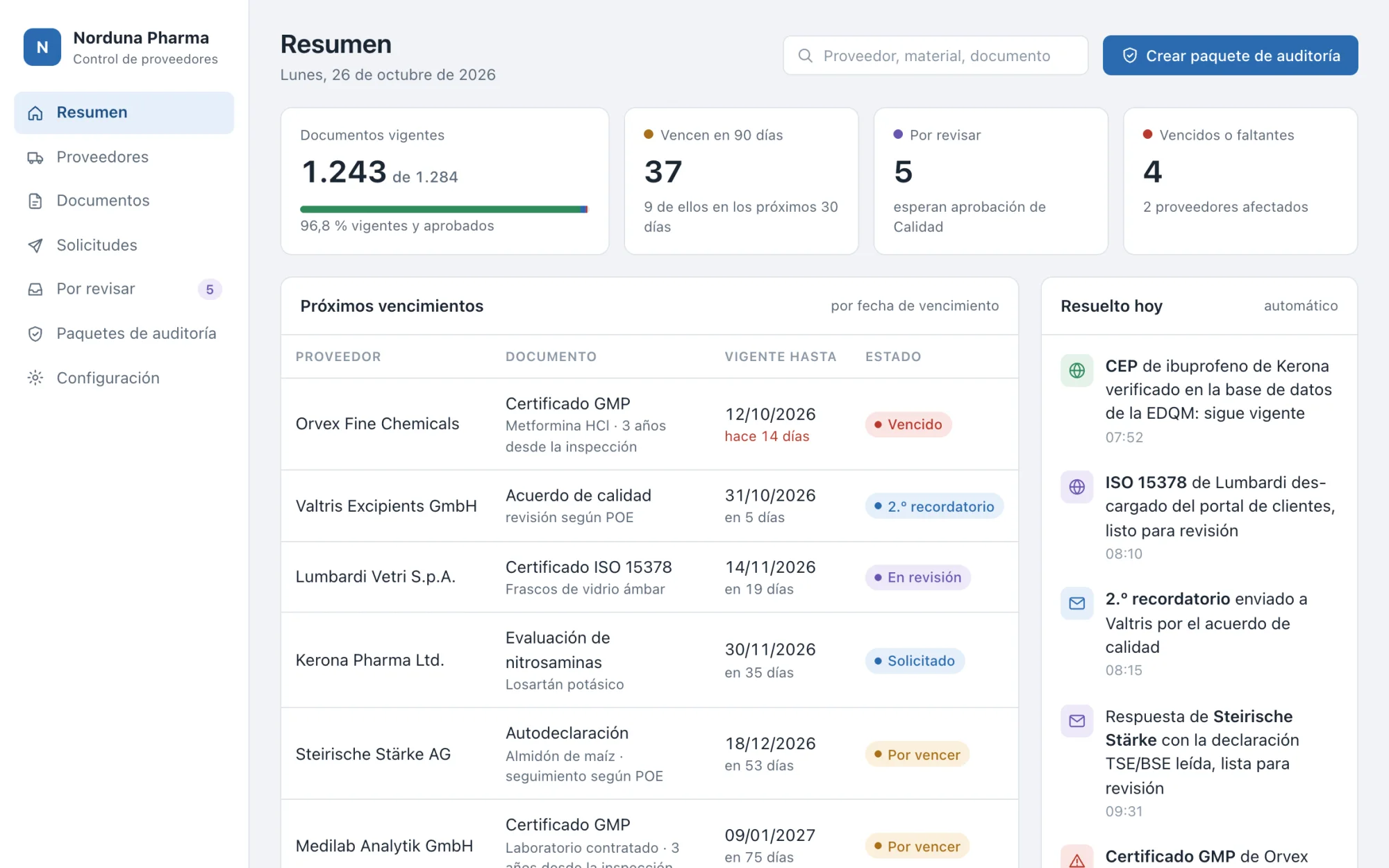Screen dimensions: 1389x868
Task: Click the Solicitado status badge for Kerona
Action: coord(915,660)
